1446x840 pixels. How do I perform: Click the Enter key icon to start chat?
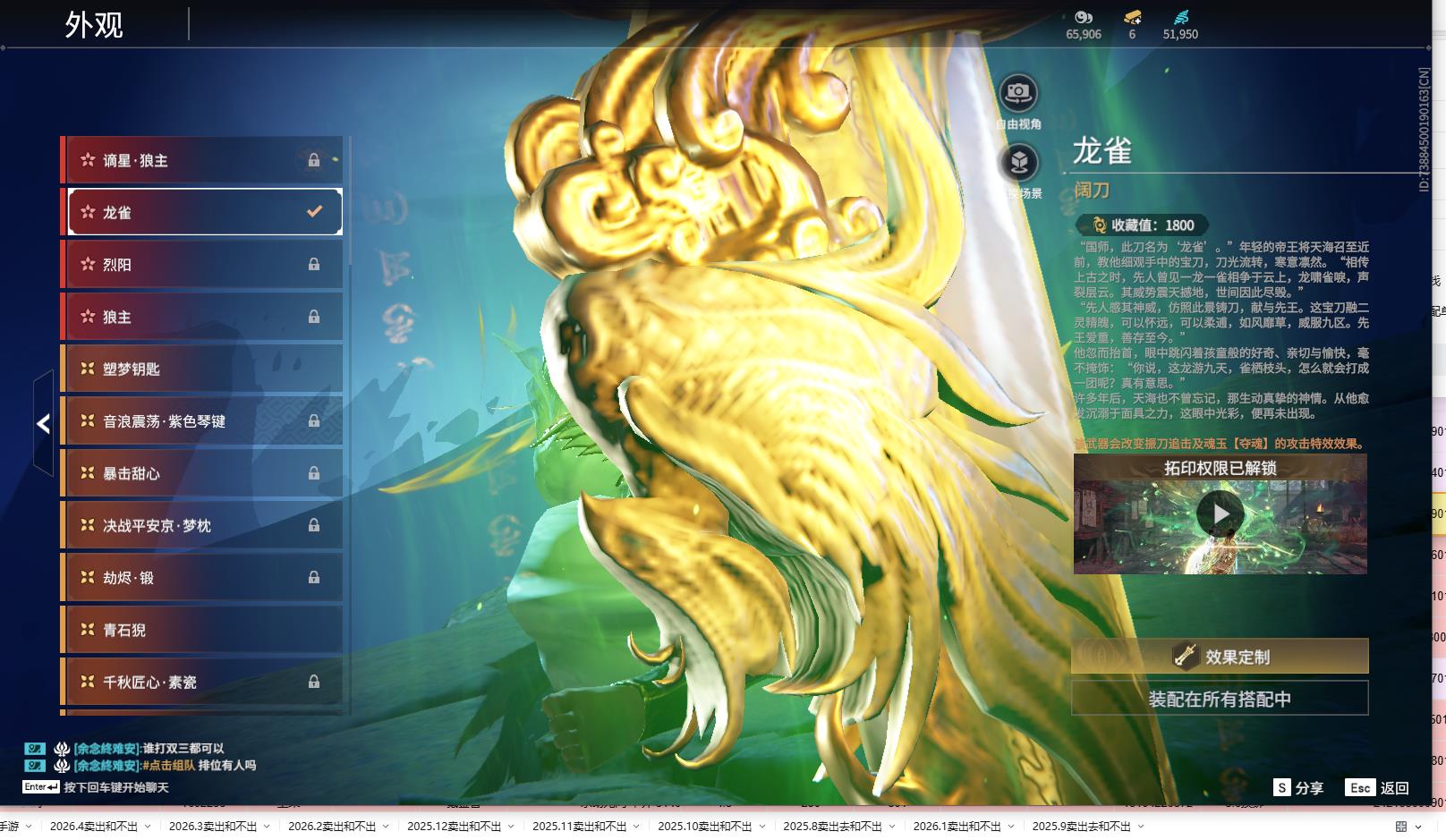[x=41, y=787]
